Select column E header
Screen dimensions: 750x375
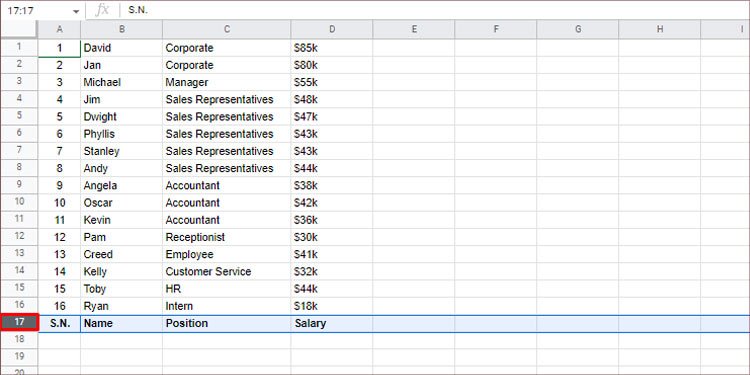click(414, 30)
